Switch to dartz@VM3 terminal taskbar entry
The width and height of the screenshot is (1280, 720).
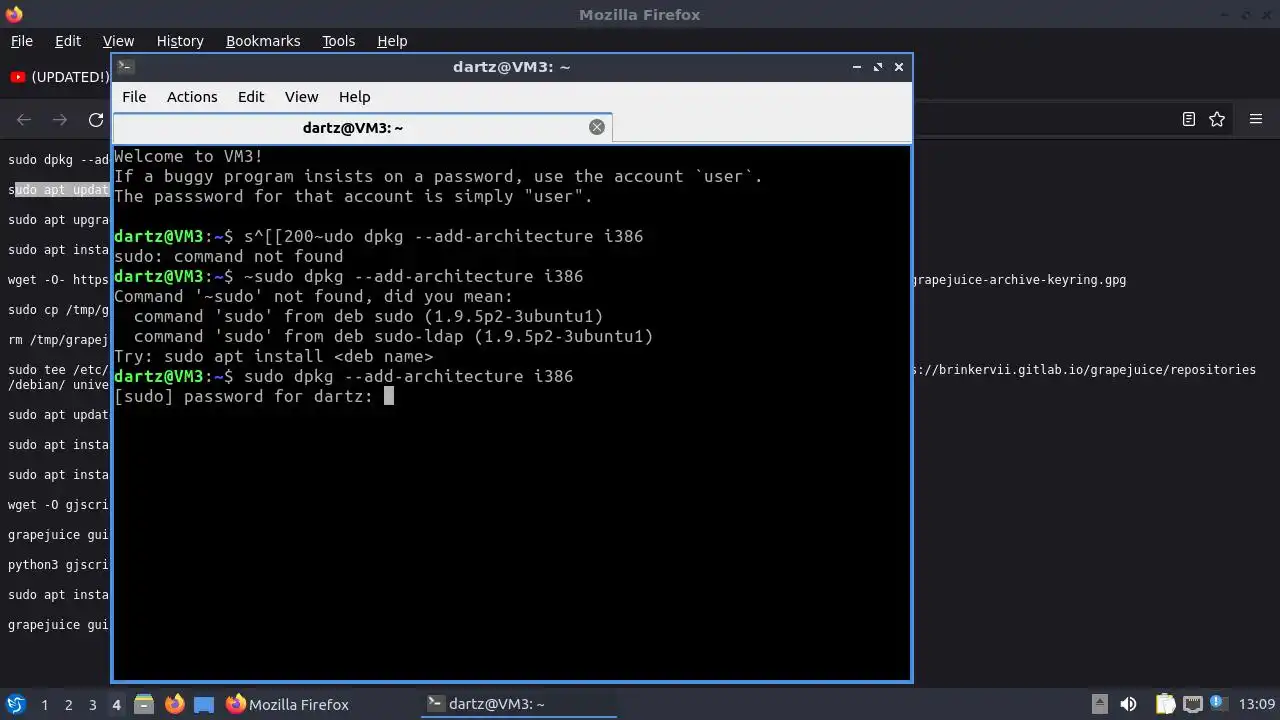click(518, 704)
